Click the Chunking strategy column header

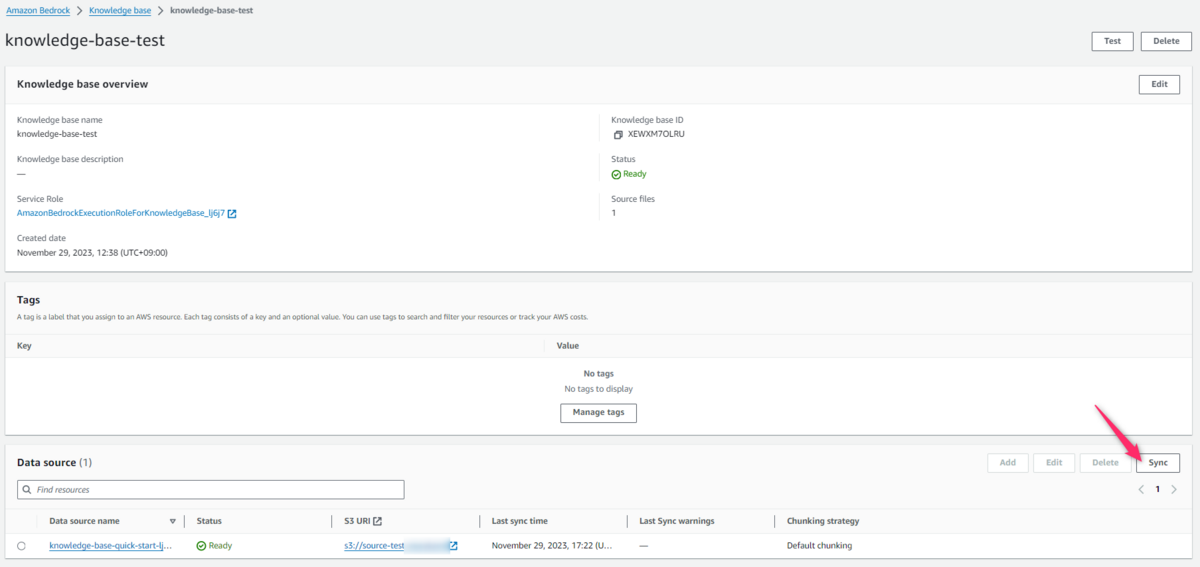pos(823,521)
